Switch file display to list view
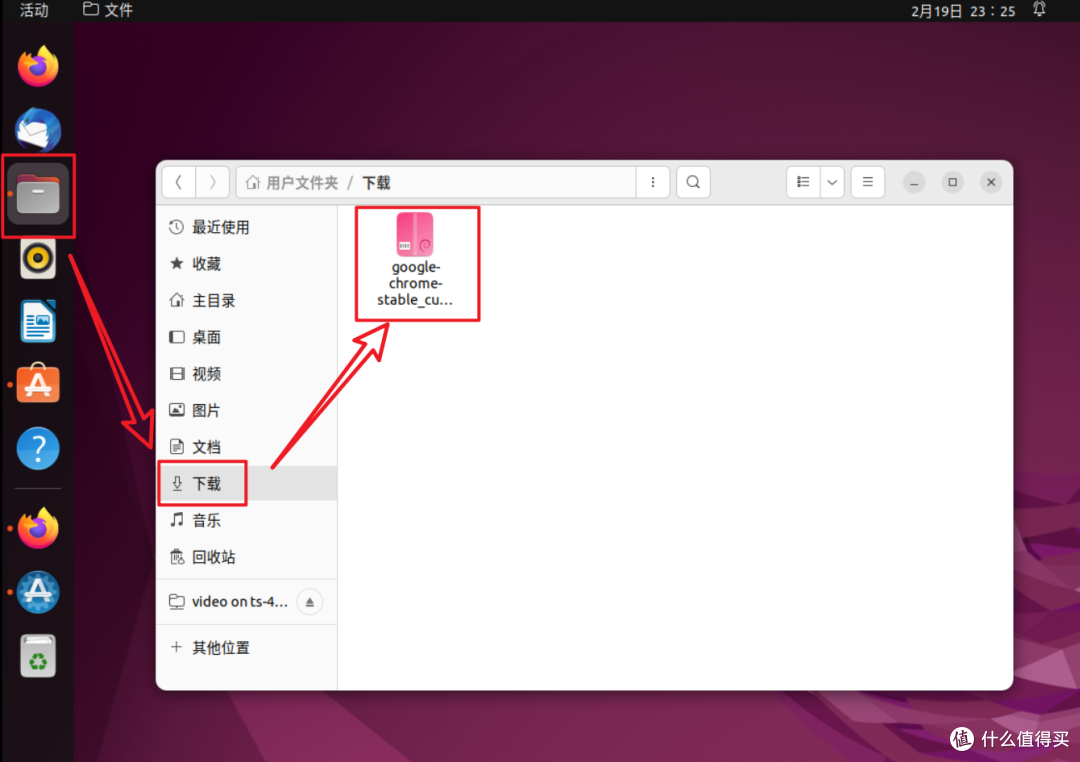 tap(803, 182)
